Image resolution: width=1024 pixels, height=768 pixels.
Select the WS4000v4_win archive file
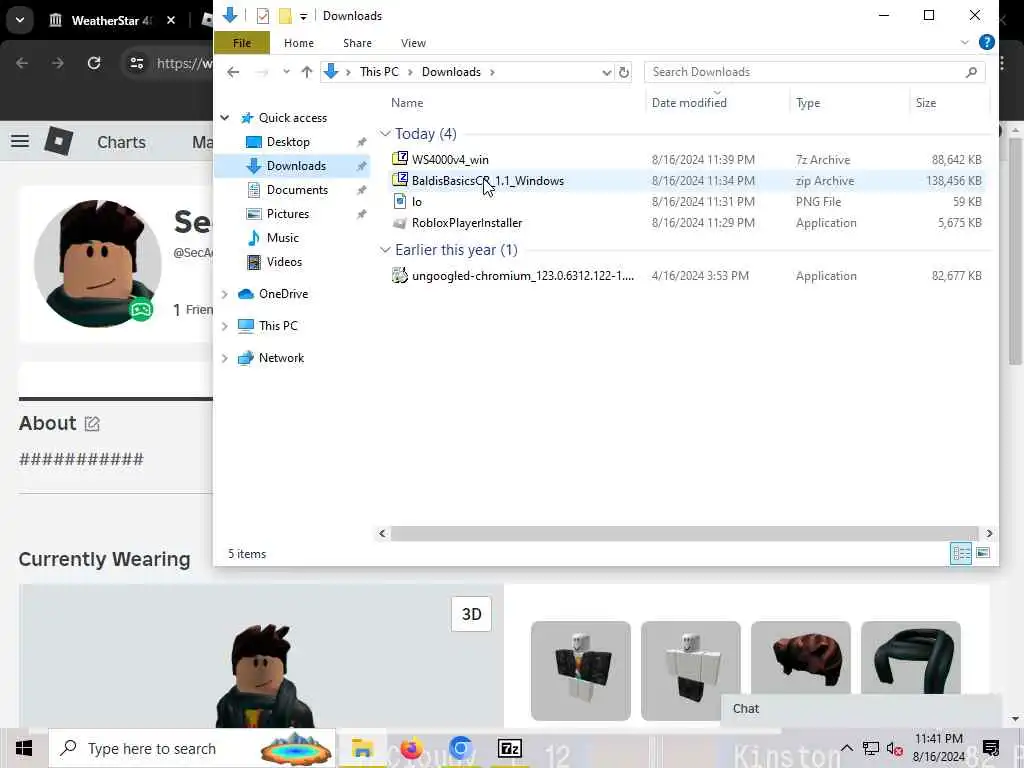point(450,159)
